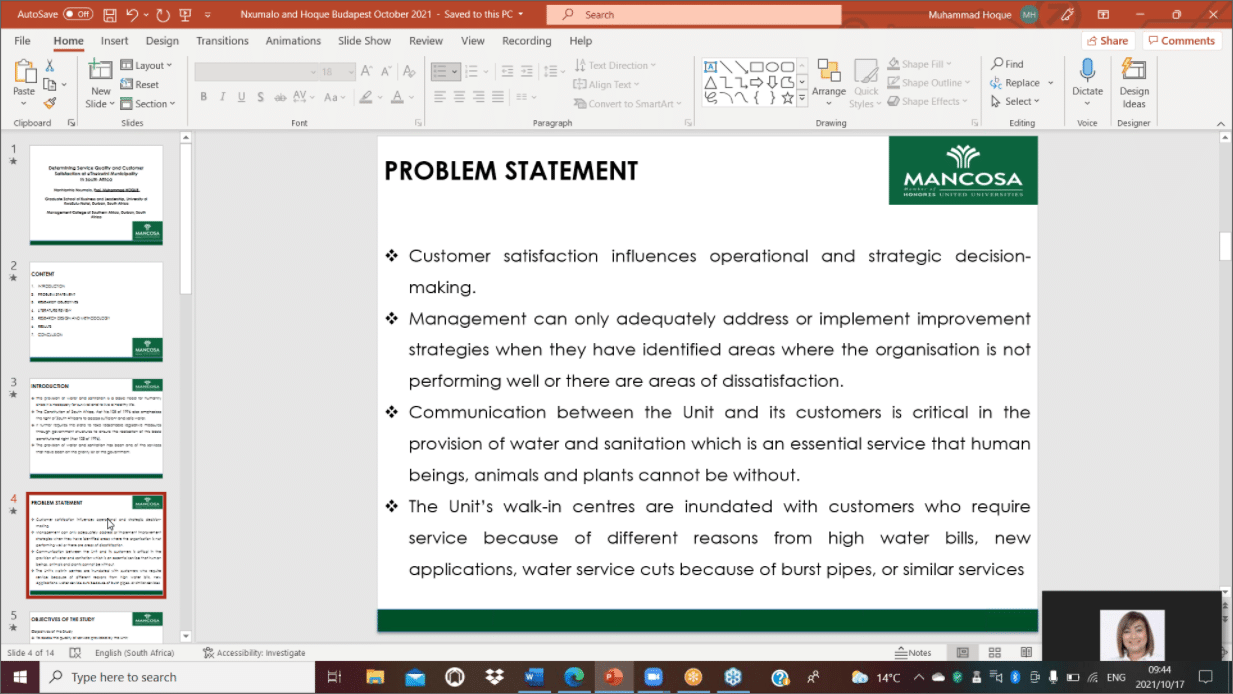Click the Search box in title bar

[690, 15]
